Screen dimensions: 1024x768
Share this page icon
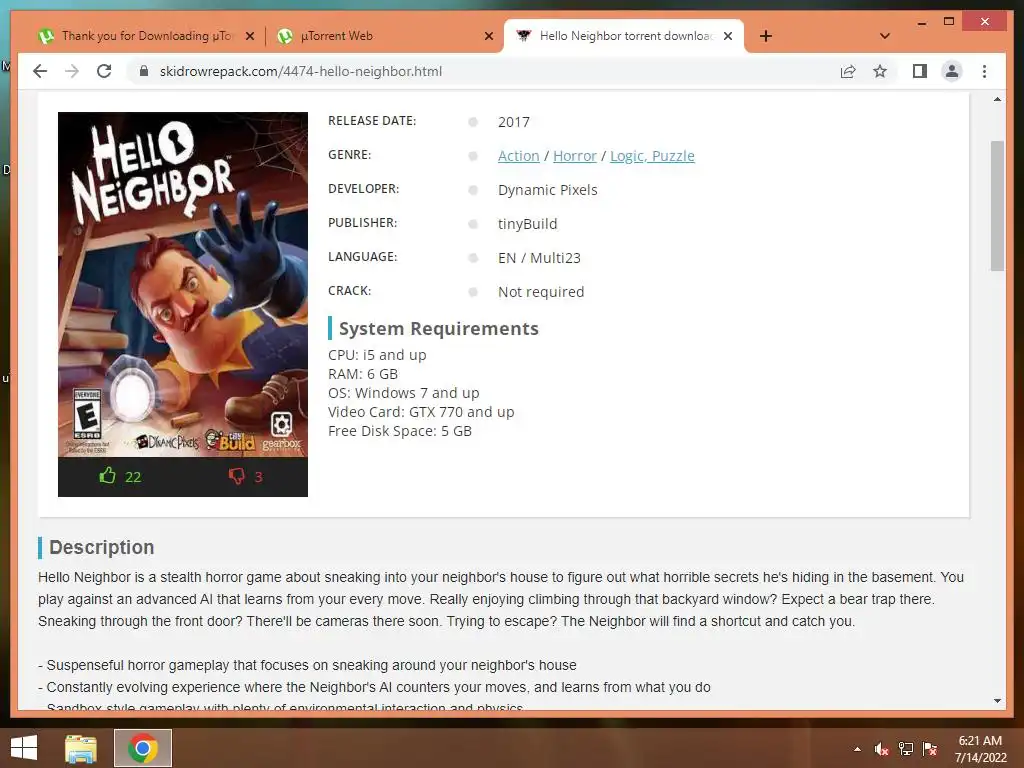[x=848, y=71]
